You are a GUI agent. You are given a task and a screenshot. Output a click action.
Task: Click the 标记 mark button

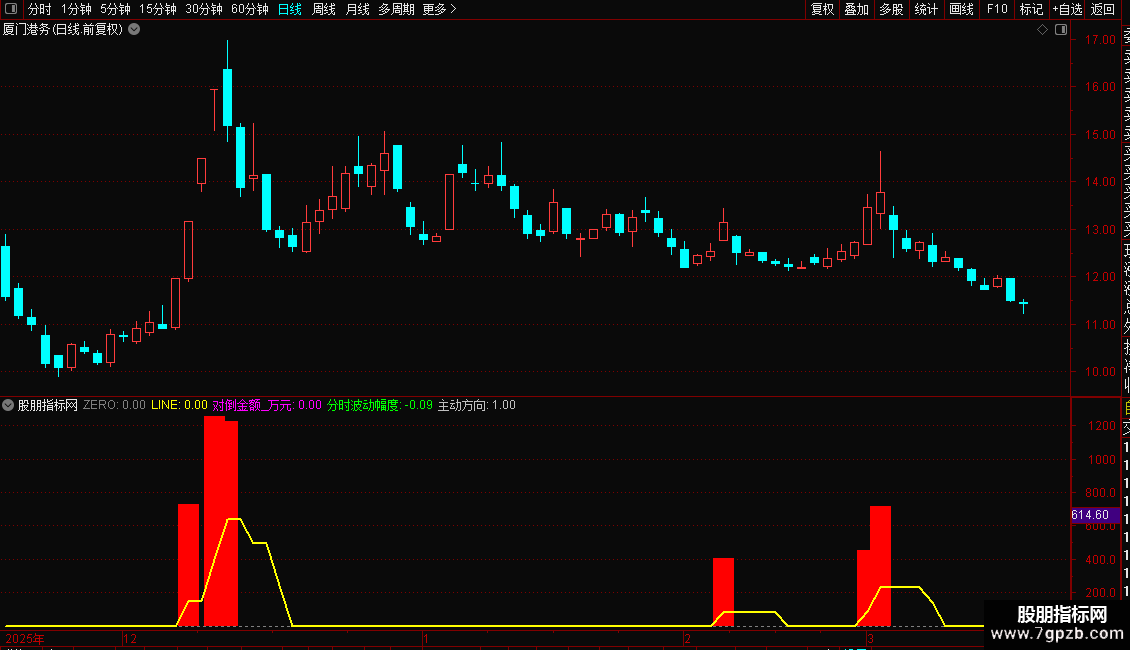1031,9
